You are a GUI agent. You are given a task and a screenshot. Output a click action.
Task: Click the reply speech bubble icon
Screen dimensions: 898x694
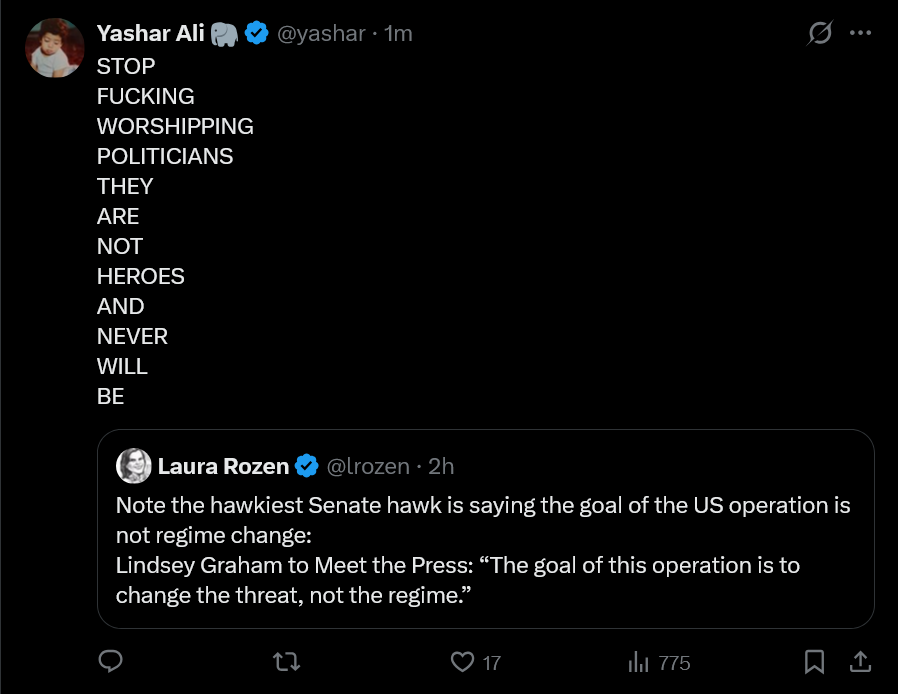coord(111,661)
